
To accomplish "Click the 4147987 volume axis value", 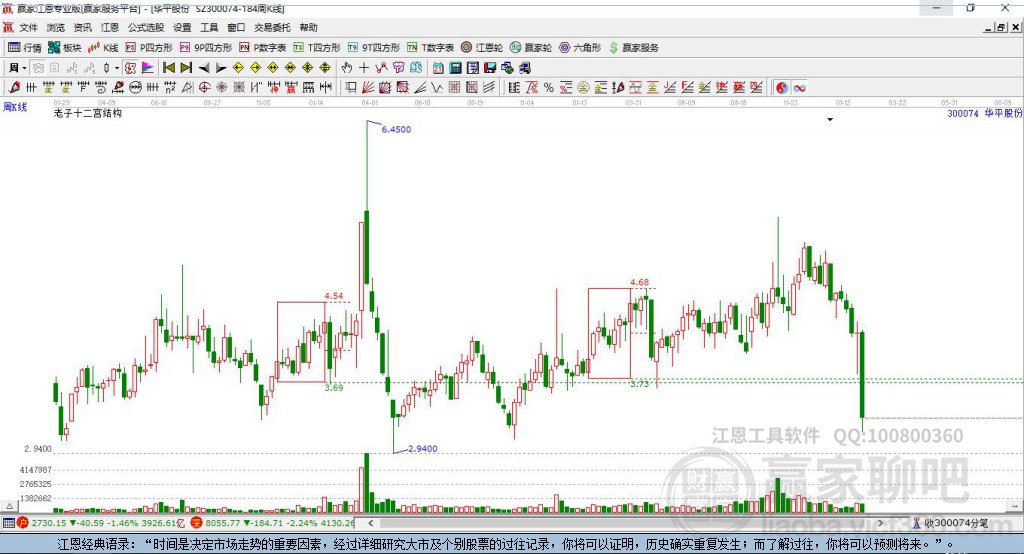I will (x=36, y=470).
